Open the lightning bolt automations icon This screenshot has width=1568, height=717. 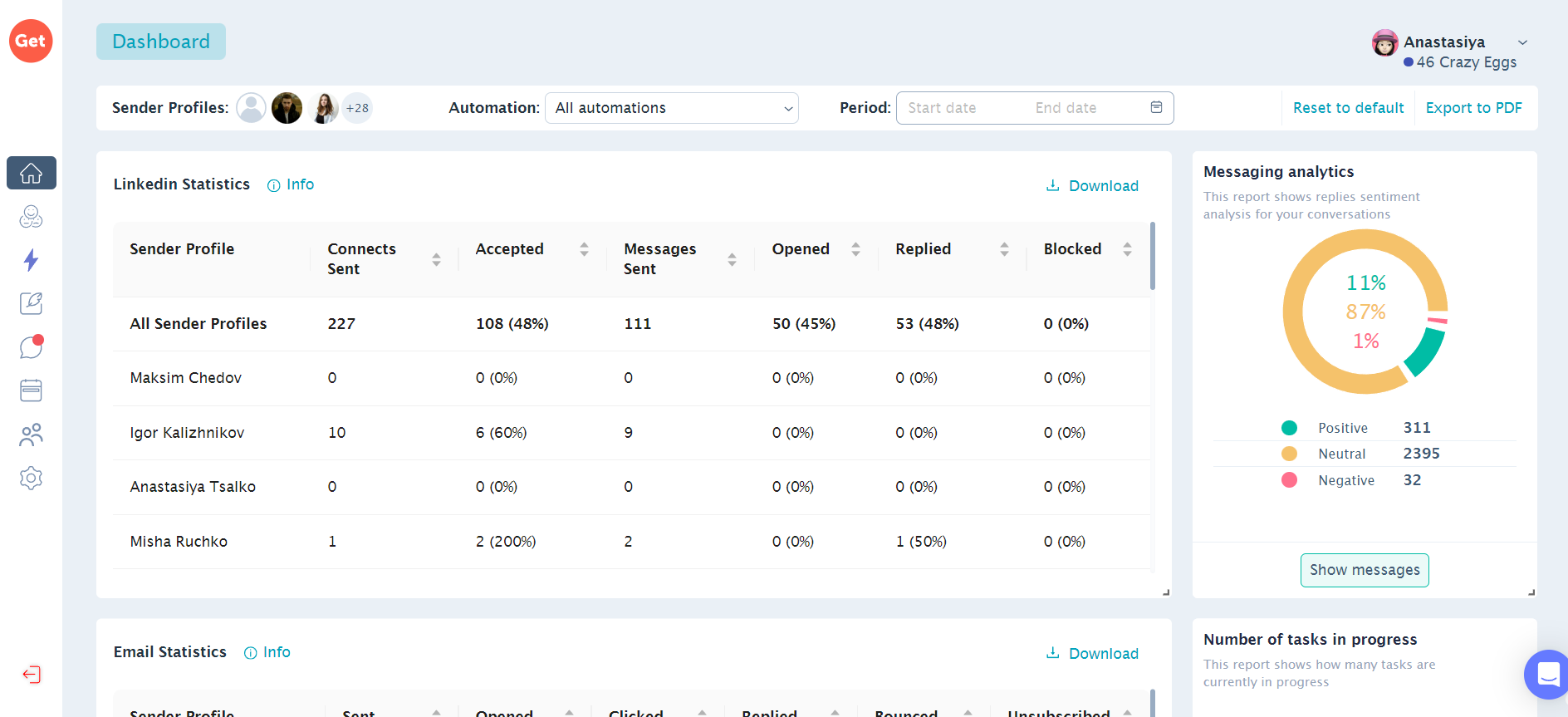(x=31, y=260)
